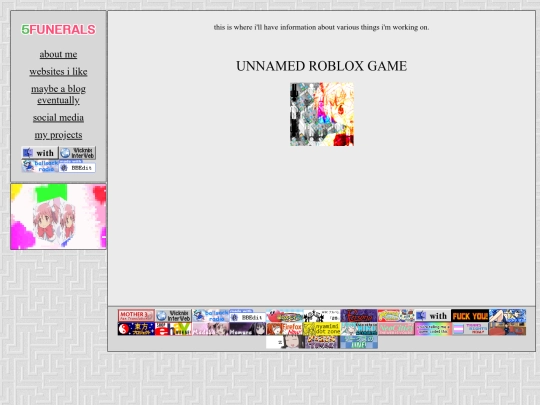The height and width of the screenshot is (405, 540).
Task: Open the about me page
Action: (x=58, y=54)
